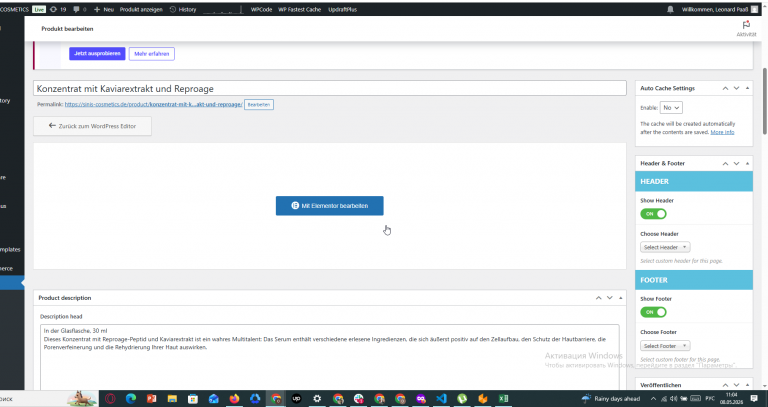
Task: Open the product permalink URL
Action: [153, 104]
